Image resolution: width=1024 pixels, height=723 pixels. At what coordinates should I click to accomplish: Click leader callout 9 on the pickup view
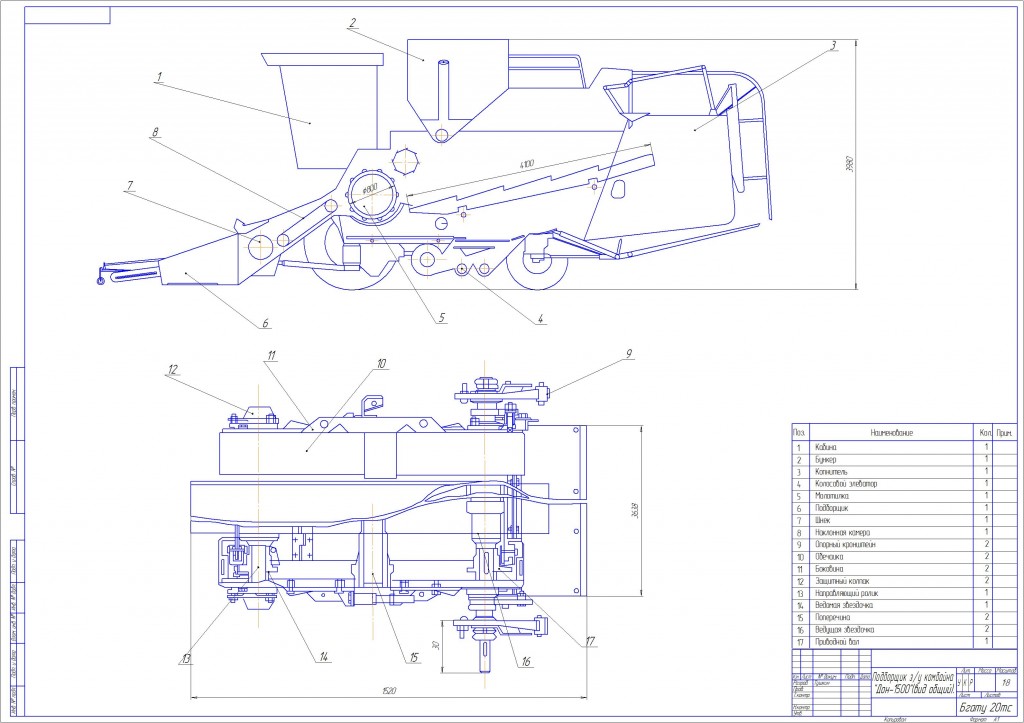click(x=628, y=354)
